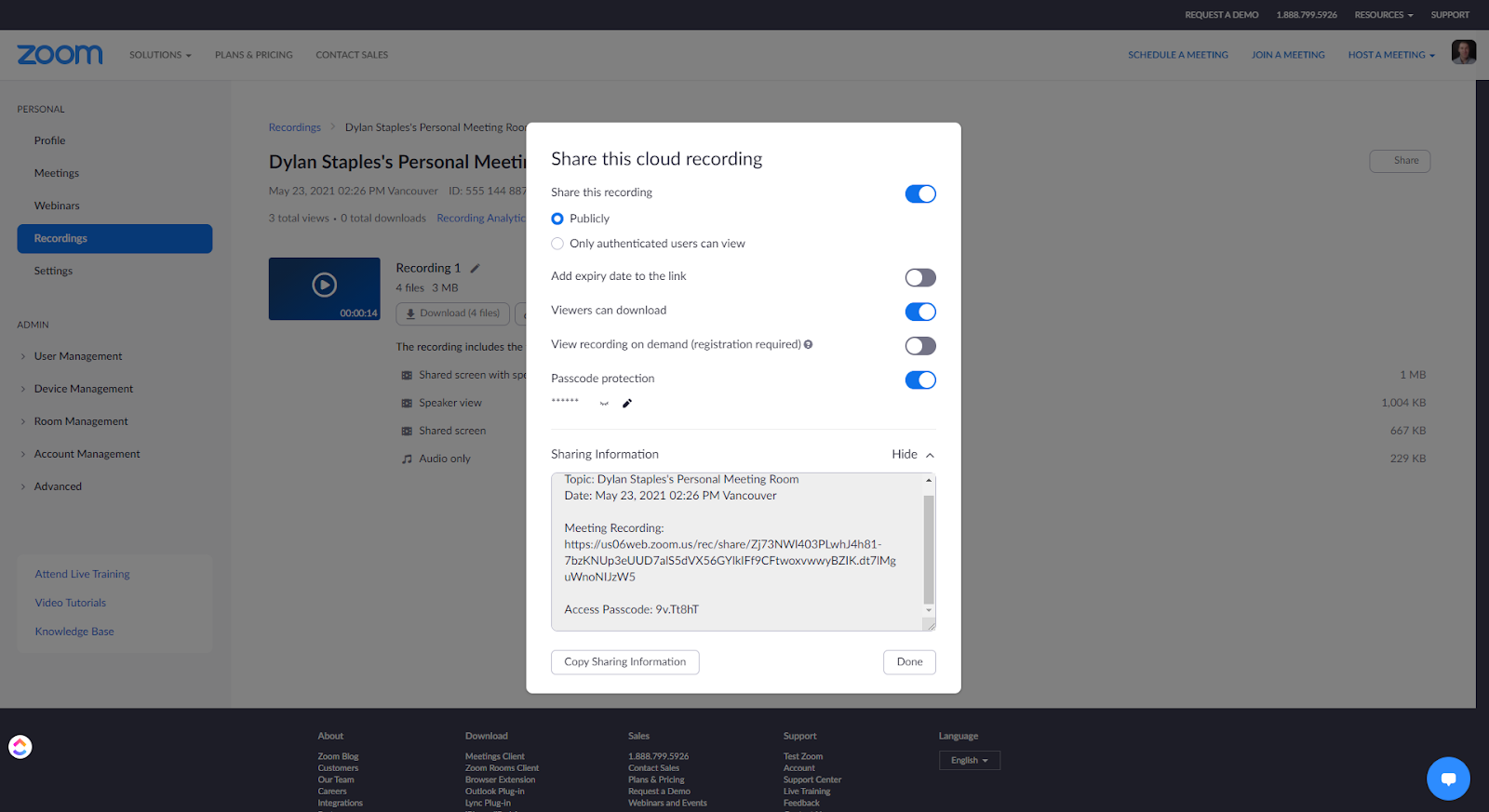Expand the Advanced admin section
The image size is (1489, 812).
[58, 486]
